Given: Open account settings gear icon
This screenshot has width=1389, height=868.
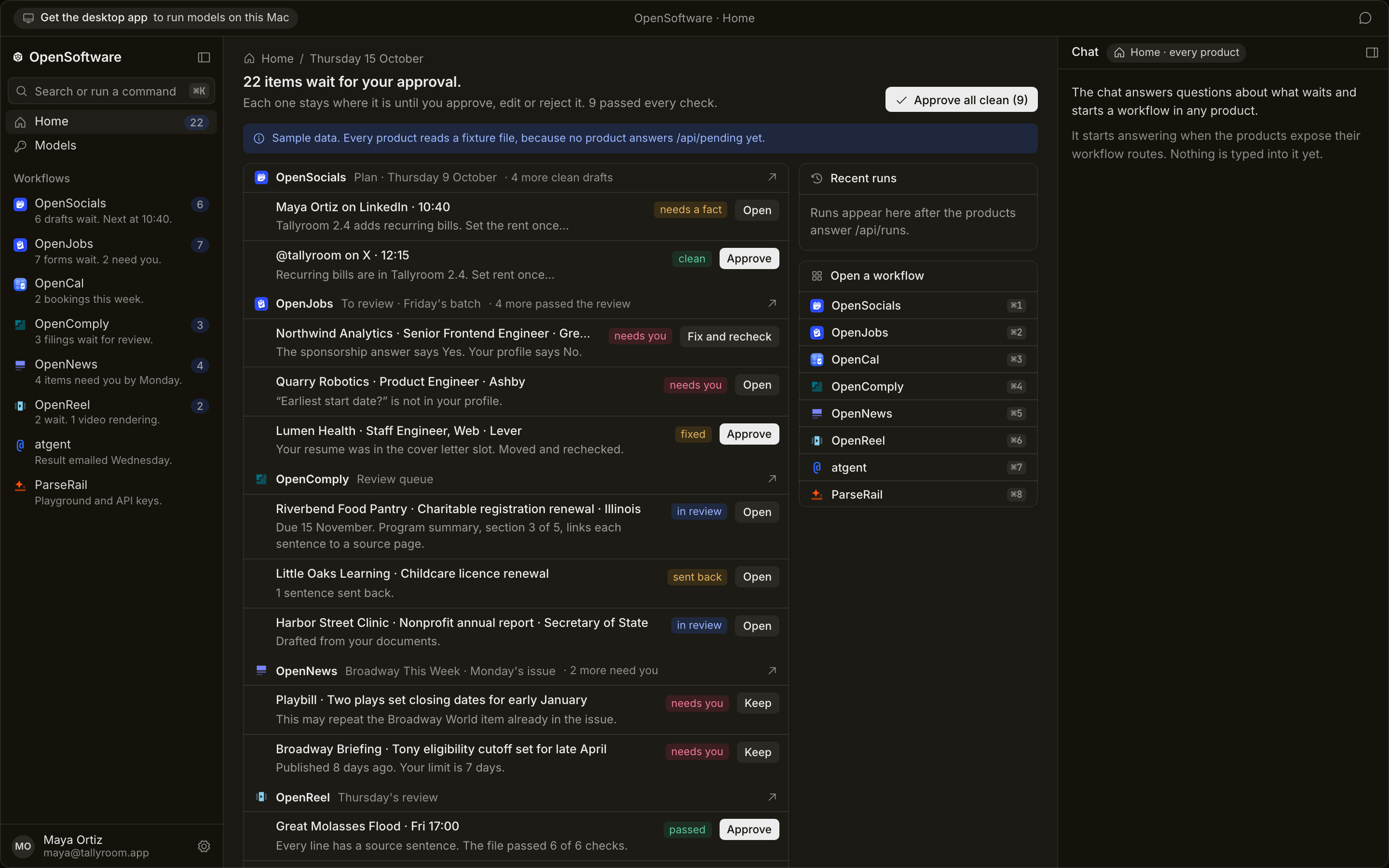Looking at the screenshot, I should point(204,846).
